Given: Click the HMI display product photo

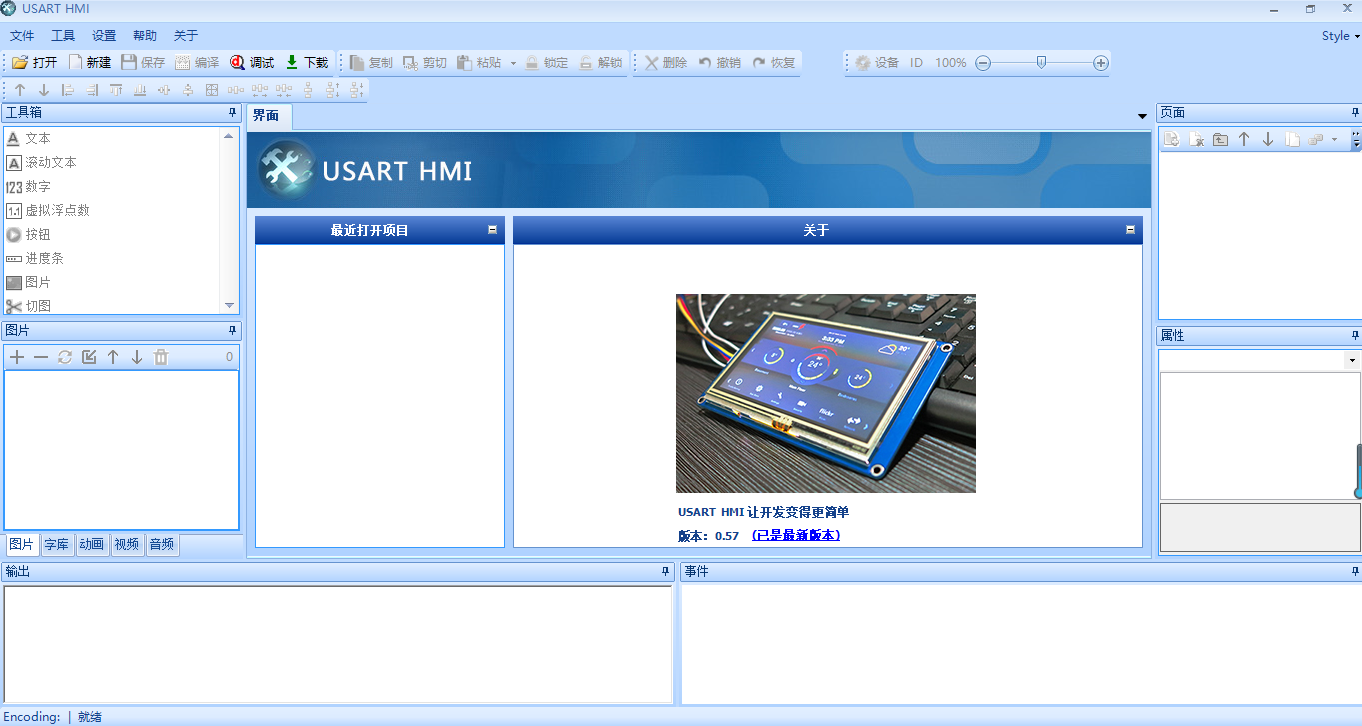Looking at the screenshot, I should pyautogui.click(x=826, y=393).
